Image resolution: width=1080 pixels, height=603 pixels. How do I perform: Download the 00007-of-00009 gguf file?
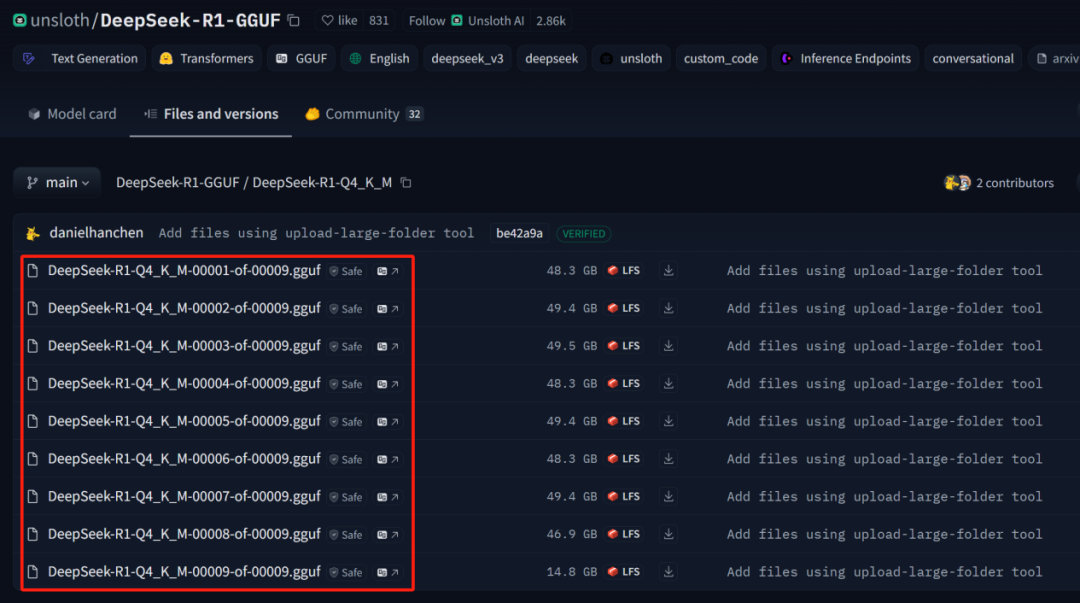(668, 496)
